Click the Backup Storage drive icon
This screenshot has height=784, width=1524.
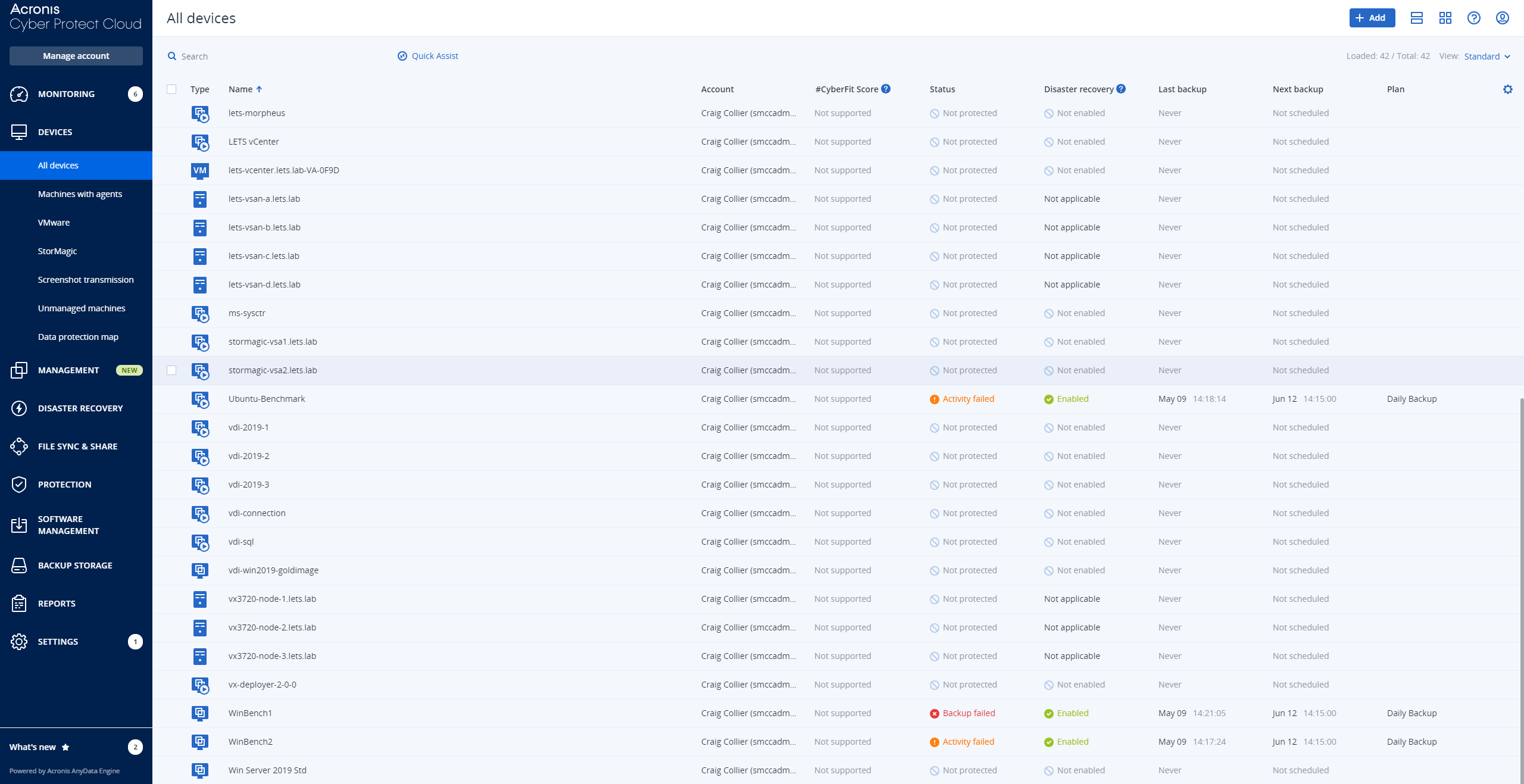click(x=19, y=566)
